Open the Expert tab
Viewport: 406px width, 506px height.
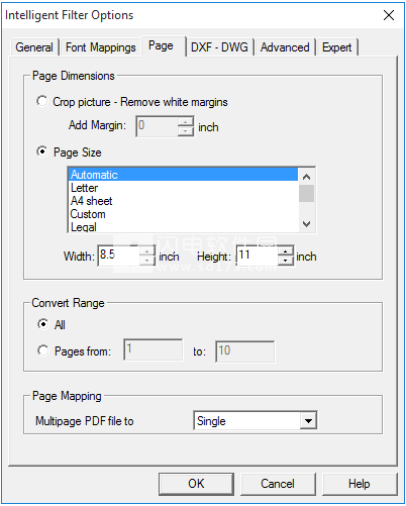(x=337, y=47)
